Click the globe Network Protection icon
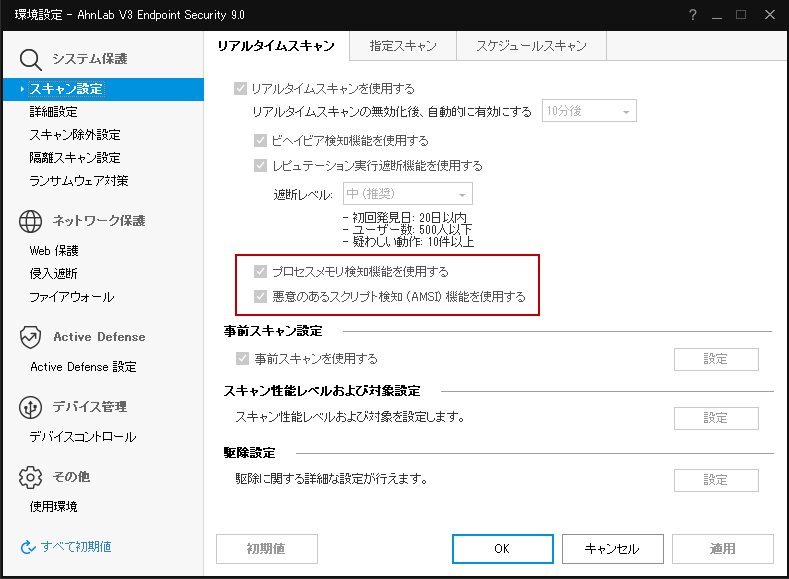The image size is (789, 579). [31, 221]
